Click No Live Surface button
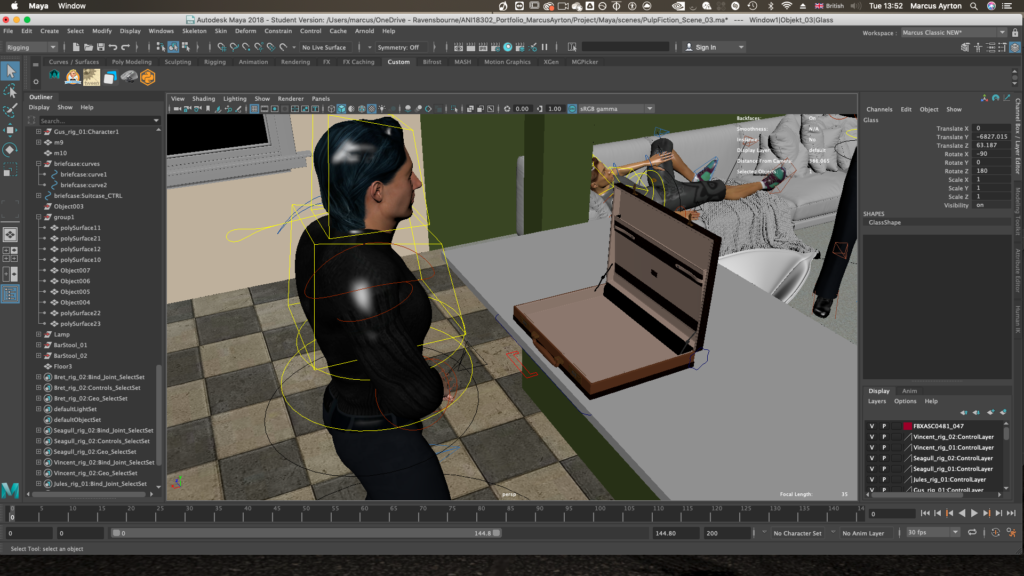Screen dimensions: 1024x576 (325, 47)
